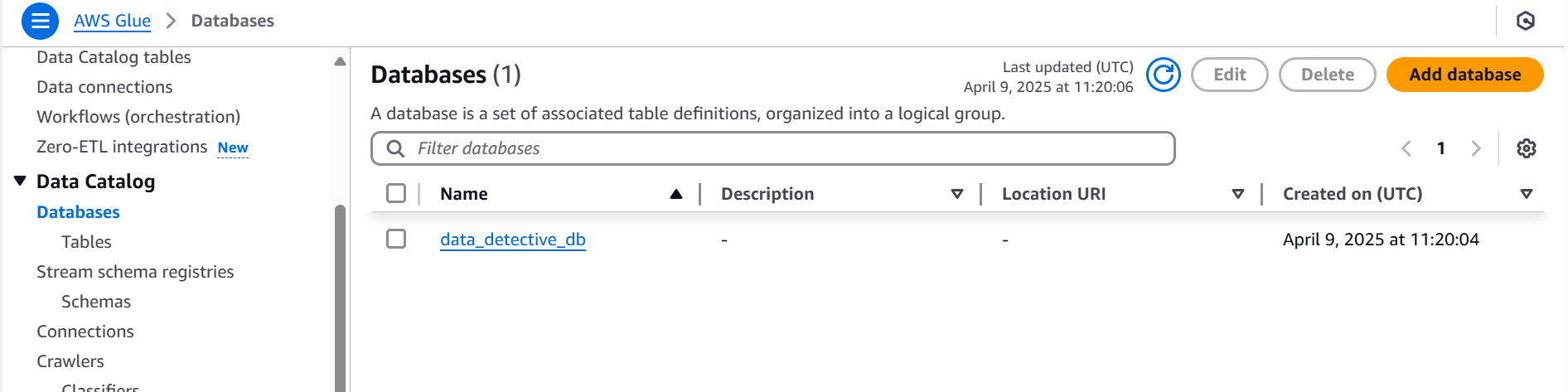Click the hexagon icon in top-right header
The height and width of the screenshot is (392, 1568).
(x=1526, y=21)
